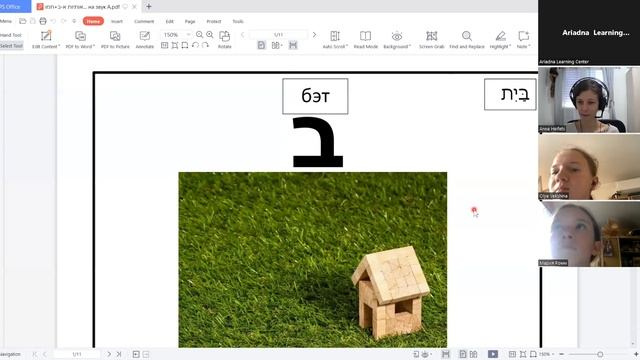Zoom in using the magnifier plus icon
Screen dimensions: 640x360
point(210,35)
